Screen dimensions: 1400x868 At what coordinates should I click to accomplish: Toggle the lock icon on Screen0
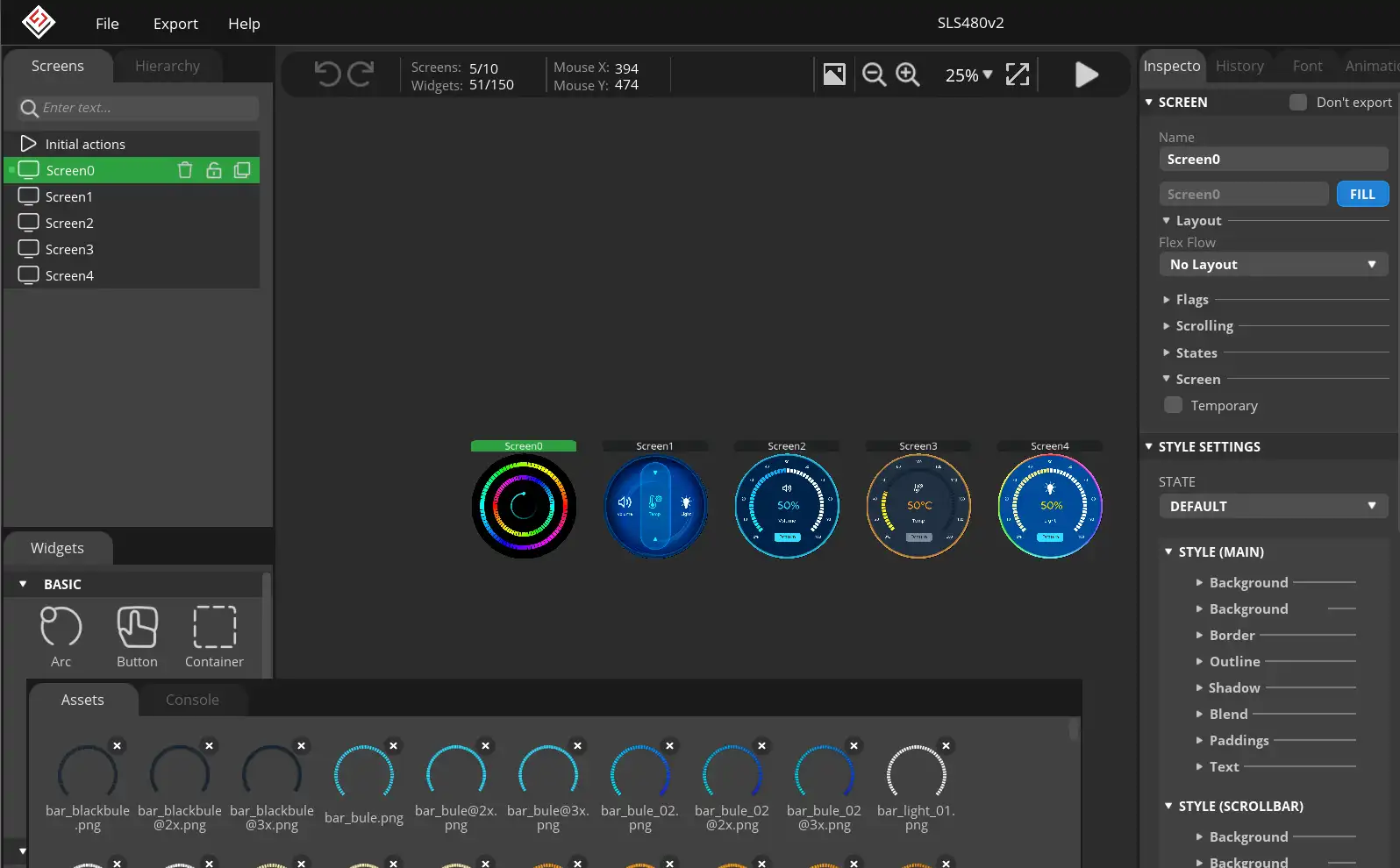click(x=213, y=170)
